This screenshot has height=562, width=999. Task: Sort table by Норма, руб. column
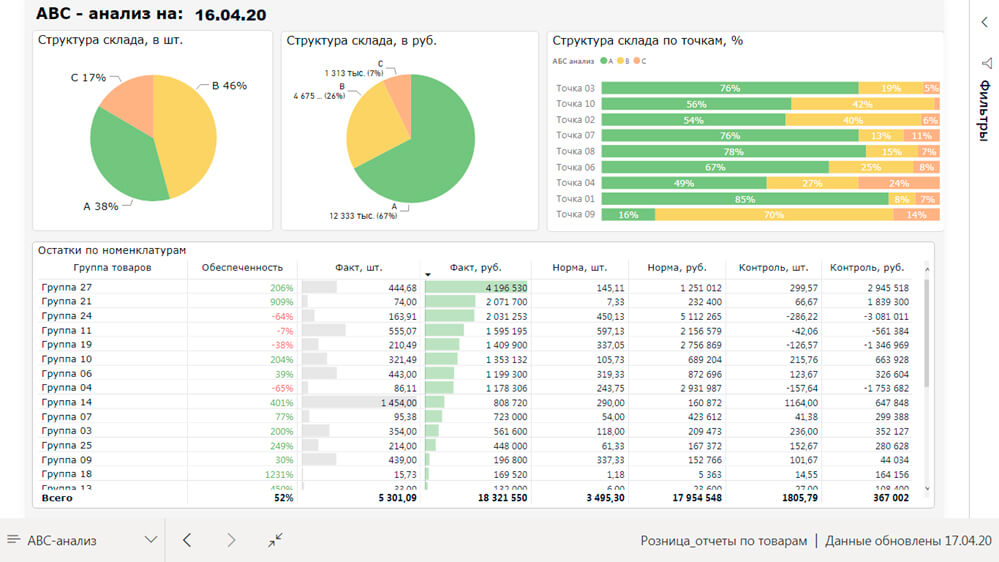pos(677,268)
